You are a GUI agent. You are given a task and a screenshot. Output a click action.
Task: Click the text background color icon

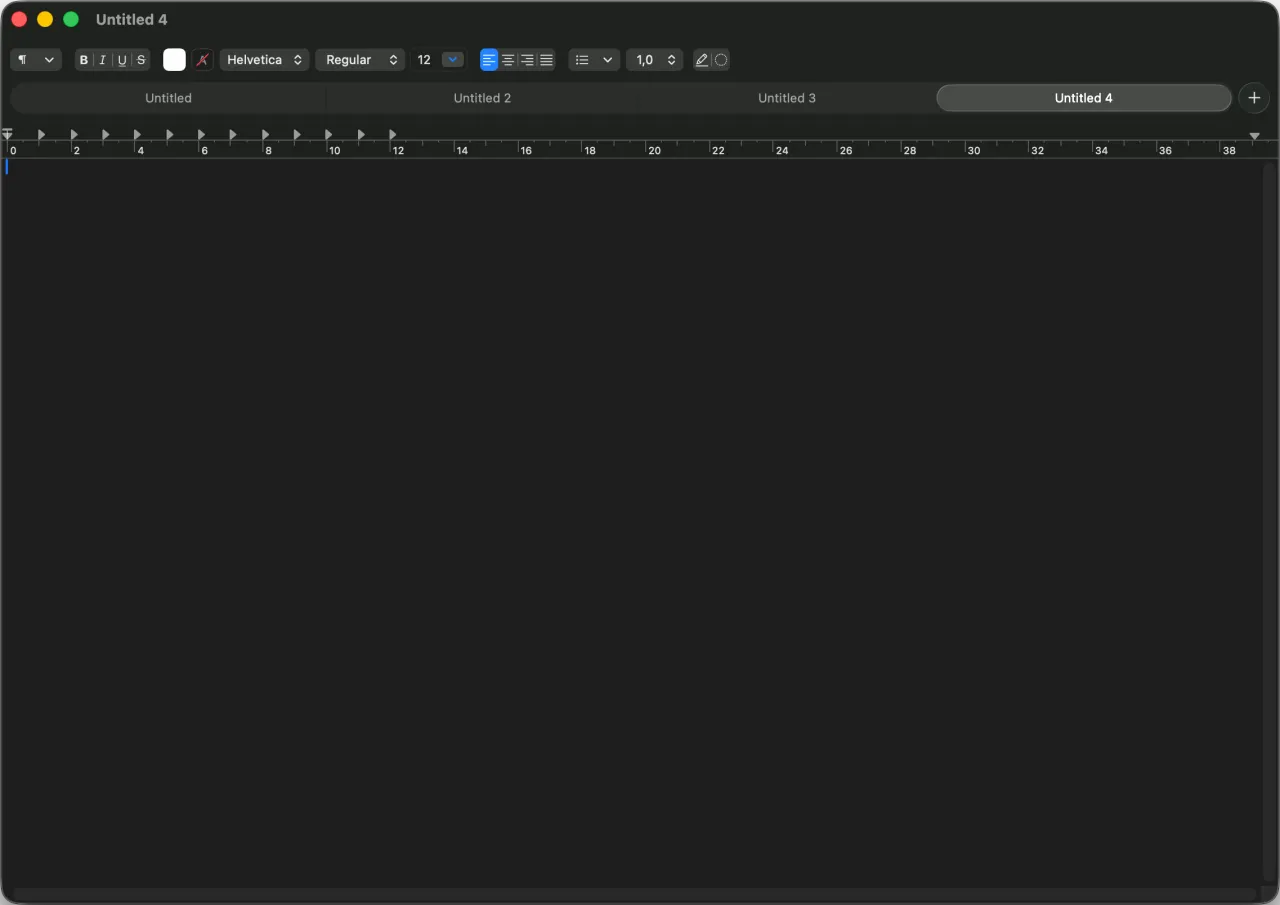click(203, 60)
